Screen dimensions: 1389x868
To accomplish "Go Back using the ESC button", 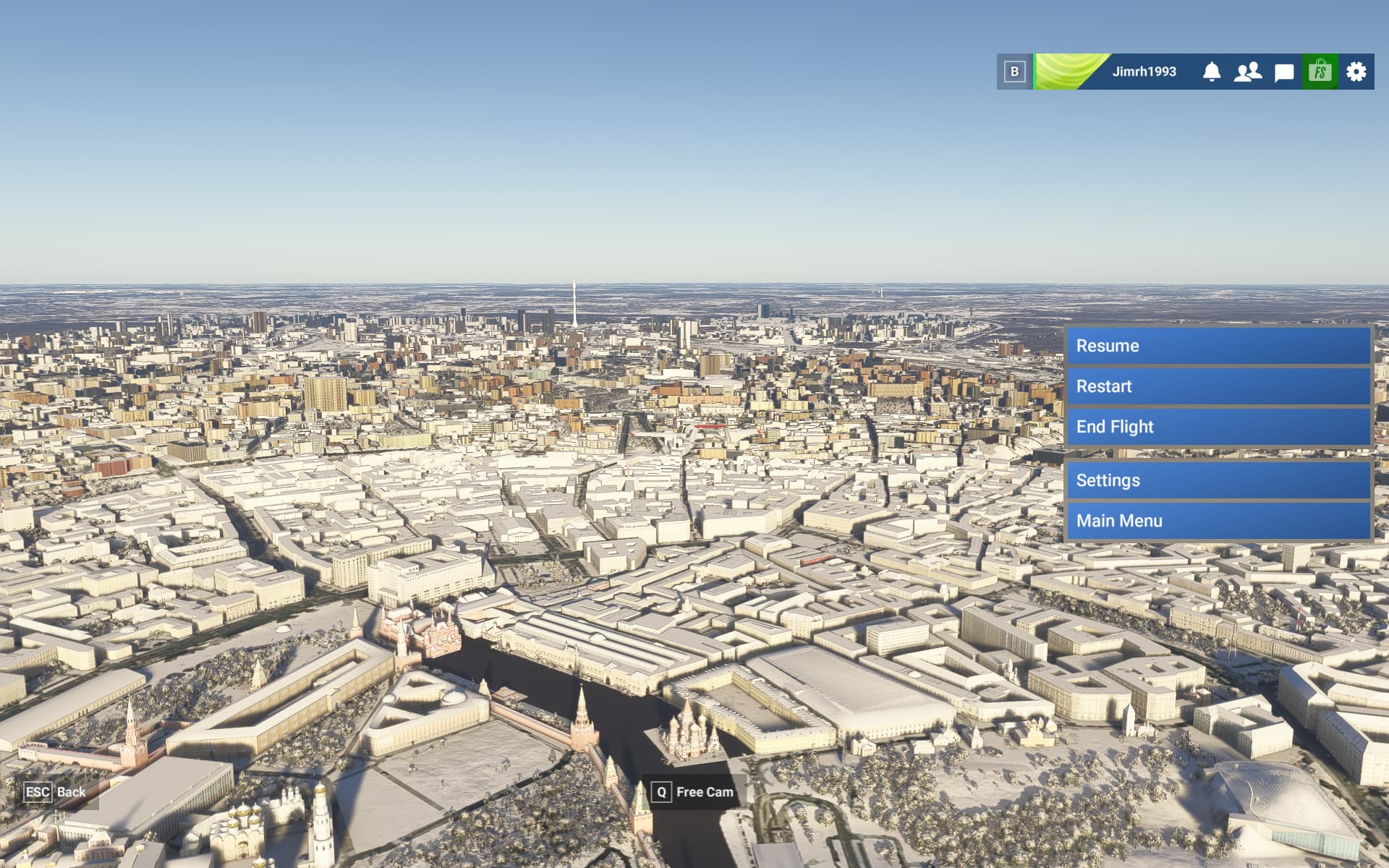I will pyautogui.click(x=56, y=792).
